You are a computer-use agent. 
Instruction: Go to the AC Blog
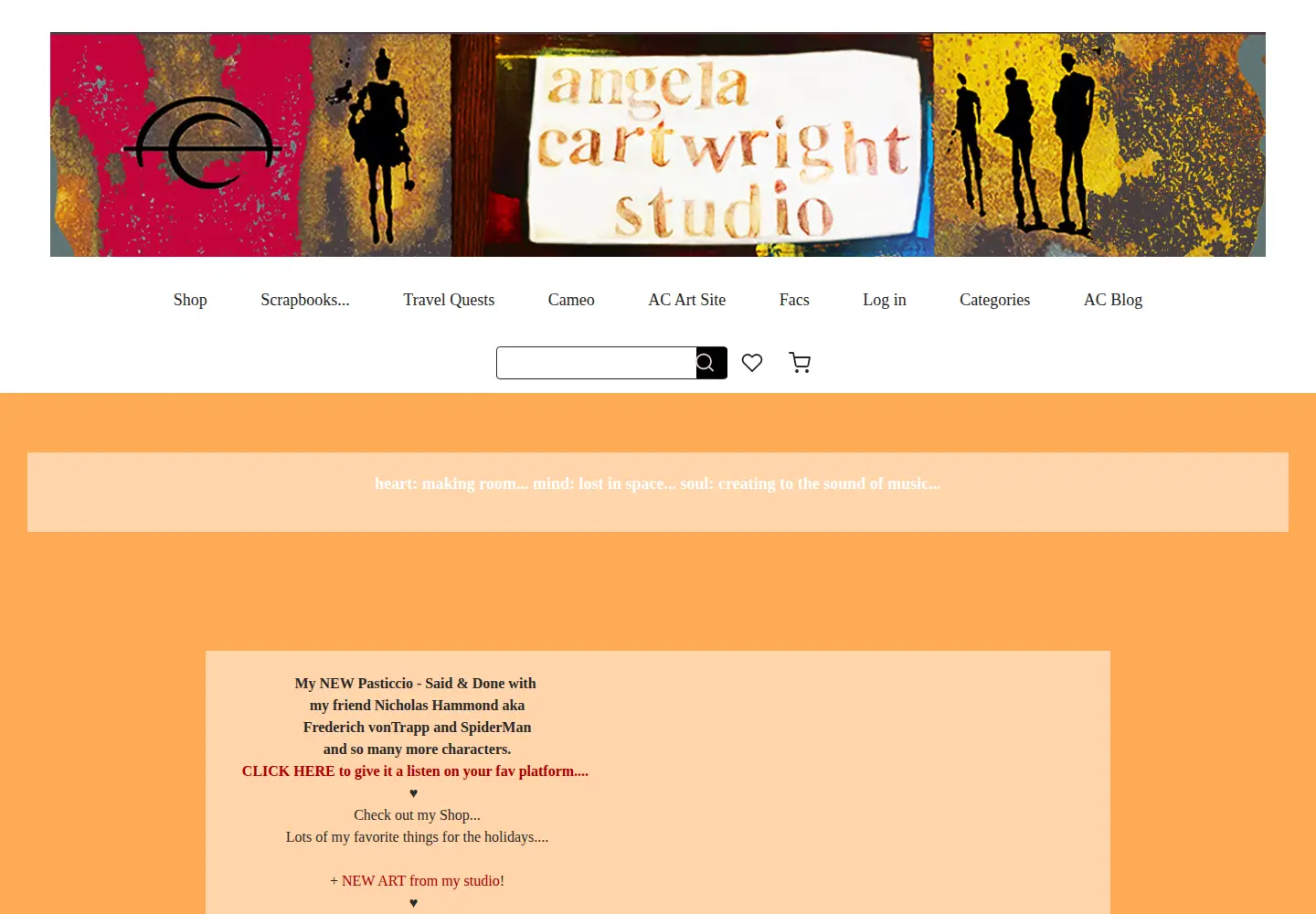[1113, 300]
